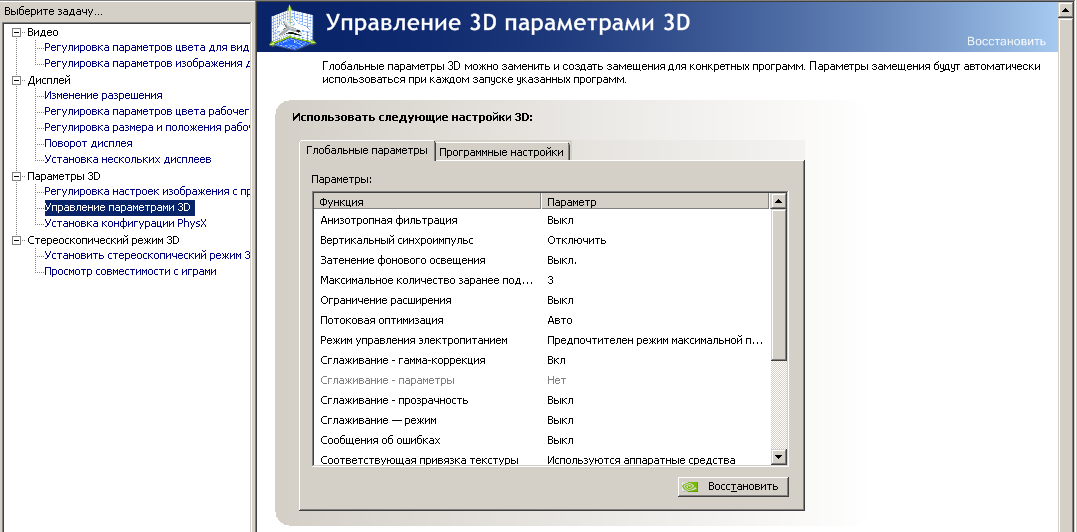Click Вкл value for гамма-коррекция
This screenshot has height=532, width=1077.
point(556,360)
